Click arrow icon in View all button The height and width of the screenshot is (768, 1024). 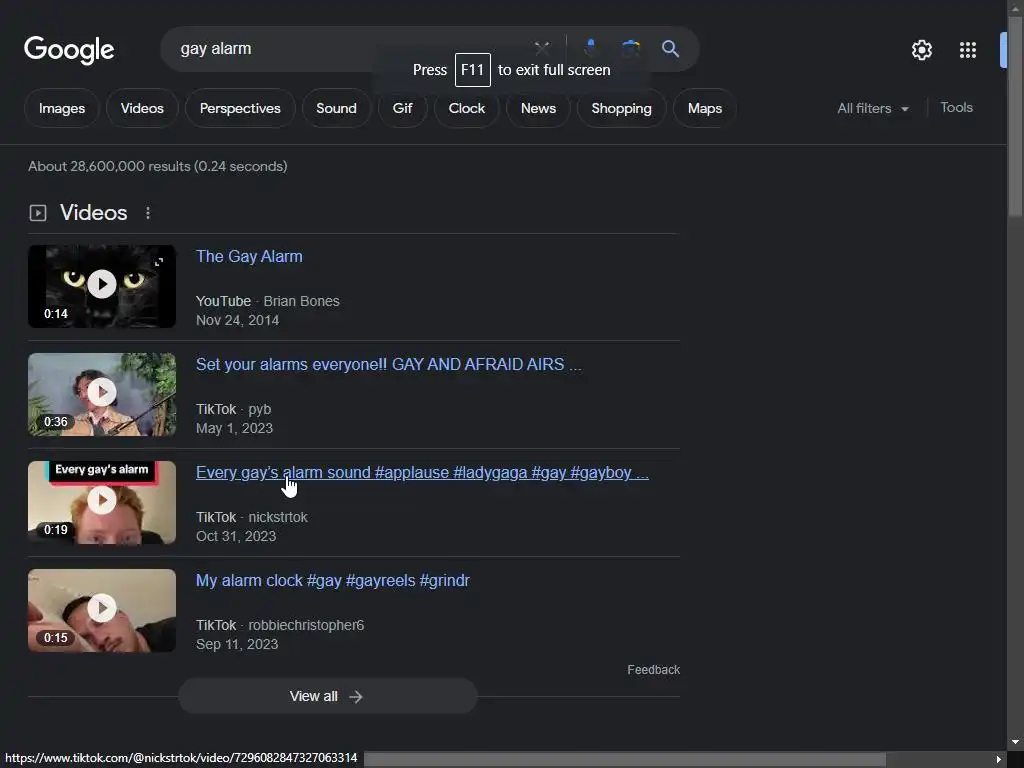click(356, 697)
